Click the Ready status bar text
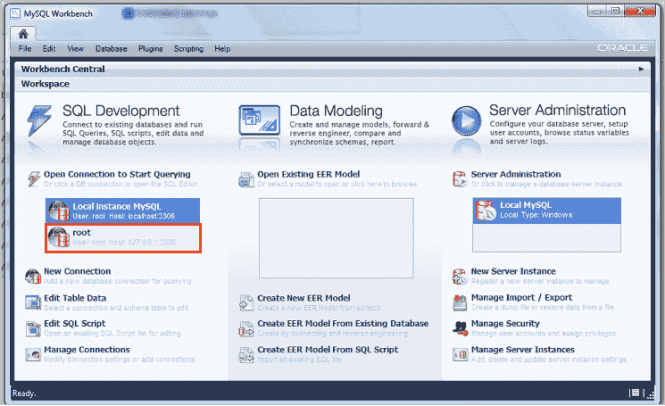Viewport: 665px width, 406px height. click(x=24, y=393)
